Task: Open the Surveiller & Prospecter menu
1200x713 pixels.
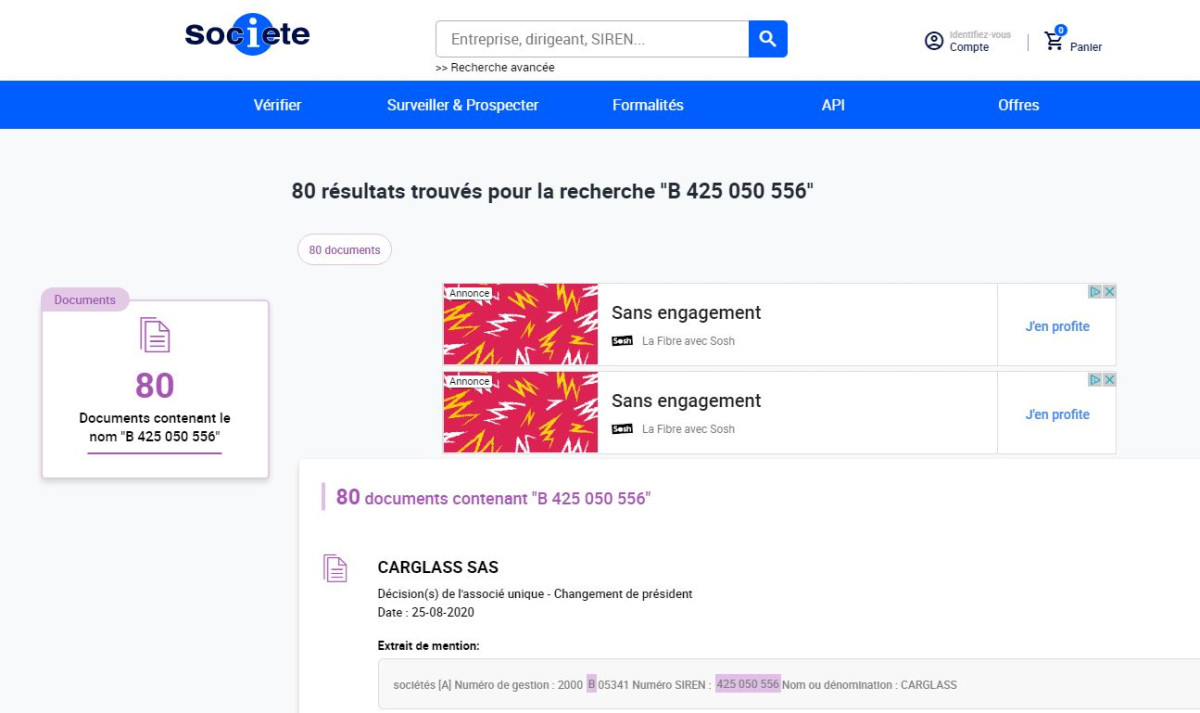Action: pyautogui.click(x=463, y=104)
